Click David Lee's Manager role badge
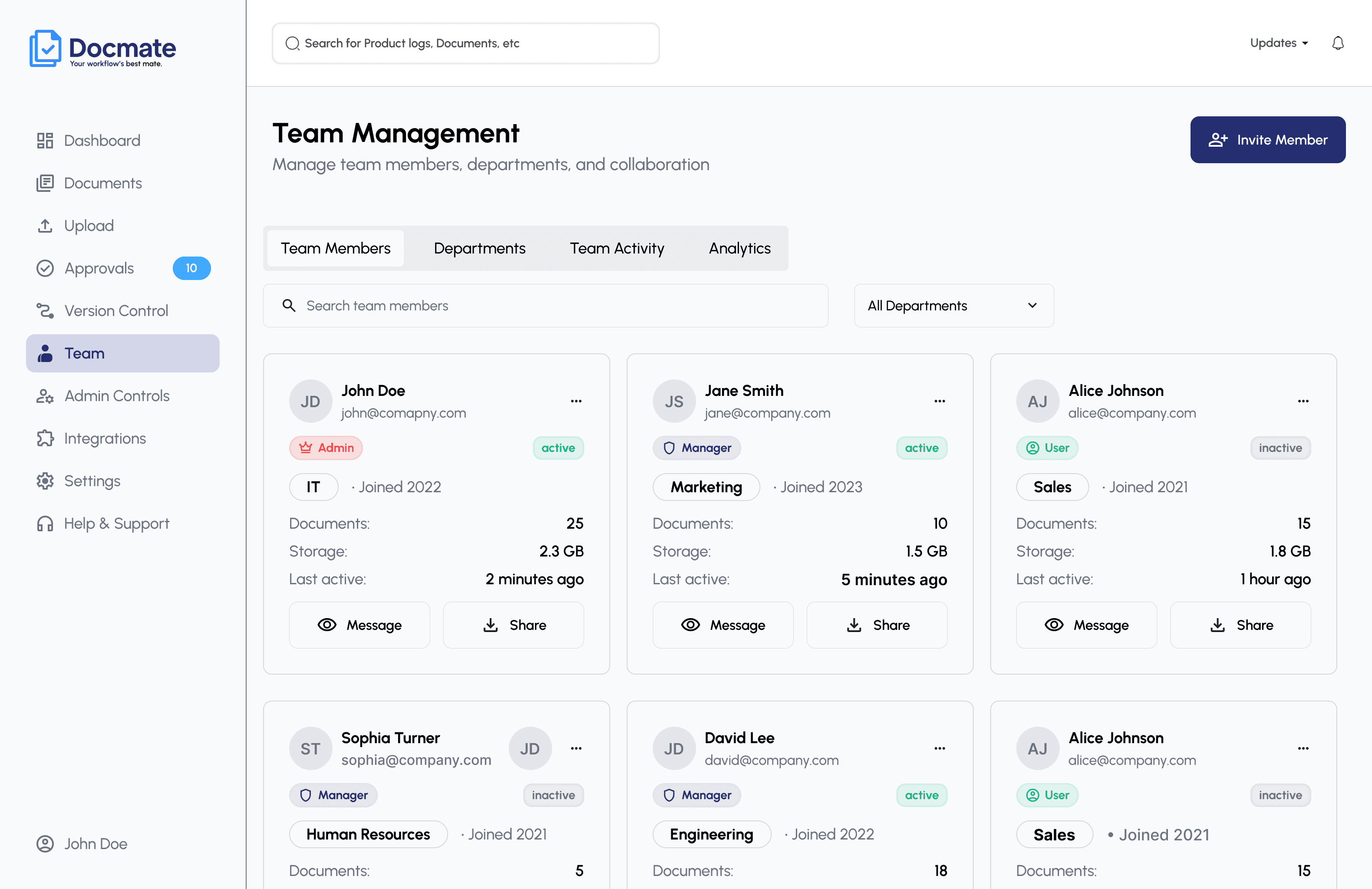This screenshot has height=889, width=1372. (696, 795)
